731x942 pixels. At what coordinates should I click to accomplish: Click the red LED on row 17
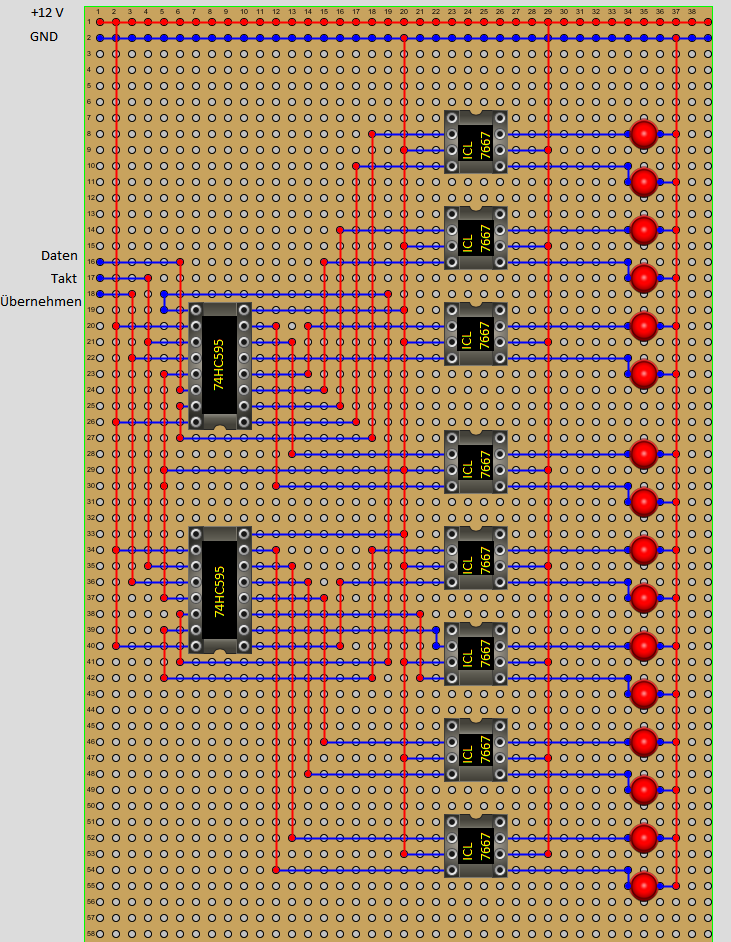644,278
